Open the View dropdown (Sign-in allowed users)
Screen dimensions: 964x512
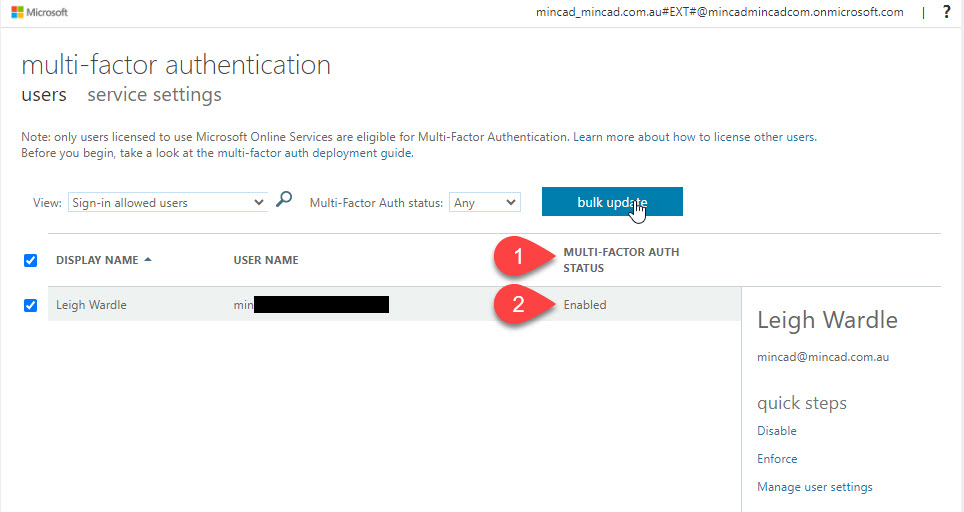point(168,202)
